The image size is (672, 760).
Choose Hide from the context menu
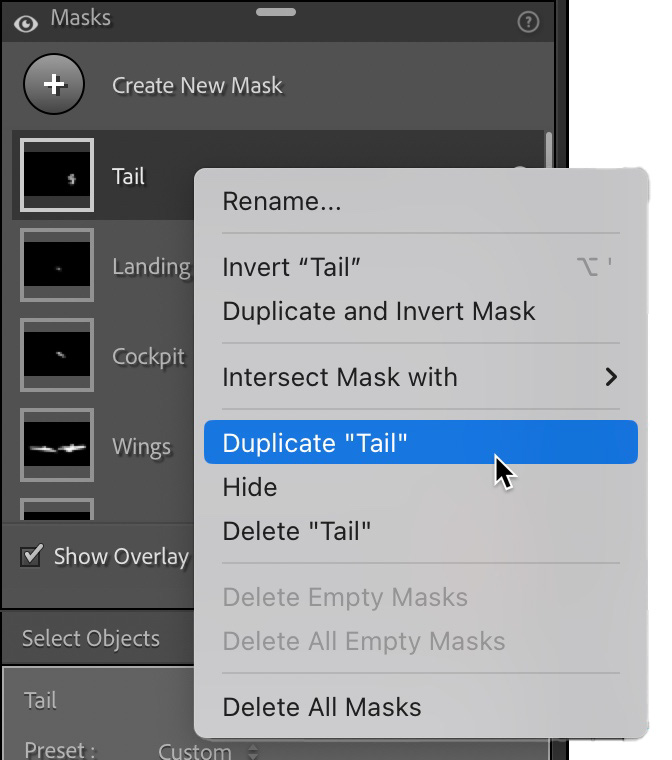250,487
